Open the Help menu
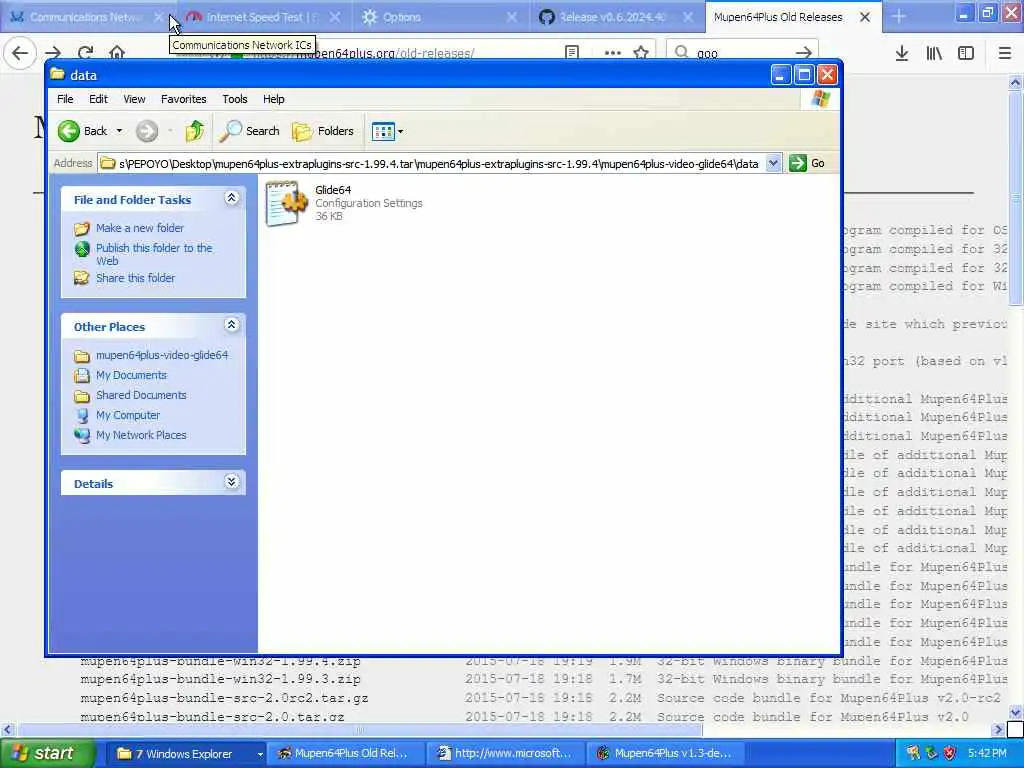 coord(274,99)
